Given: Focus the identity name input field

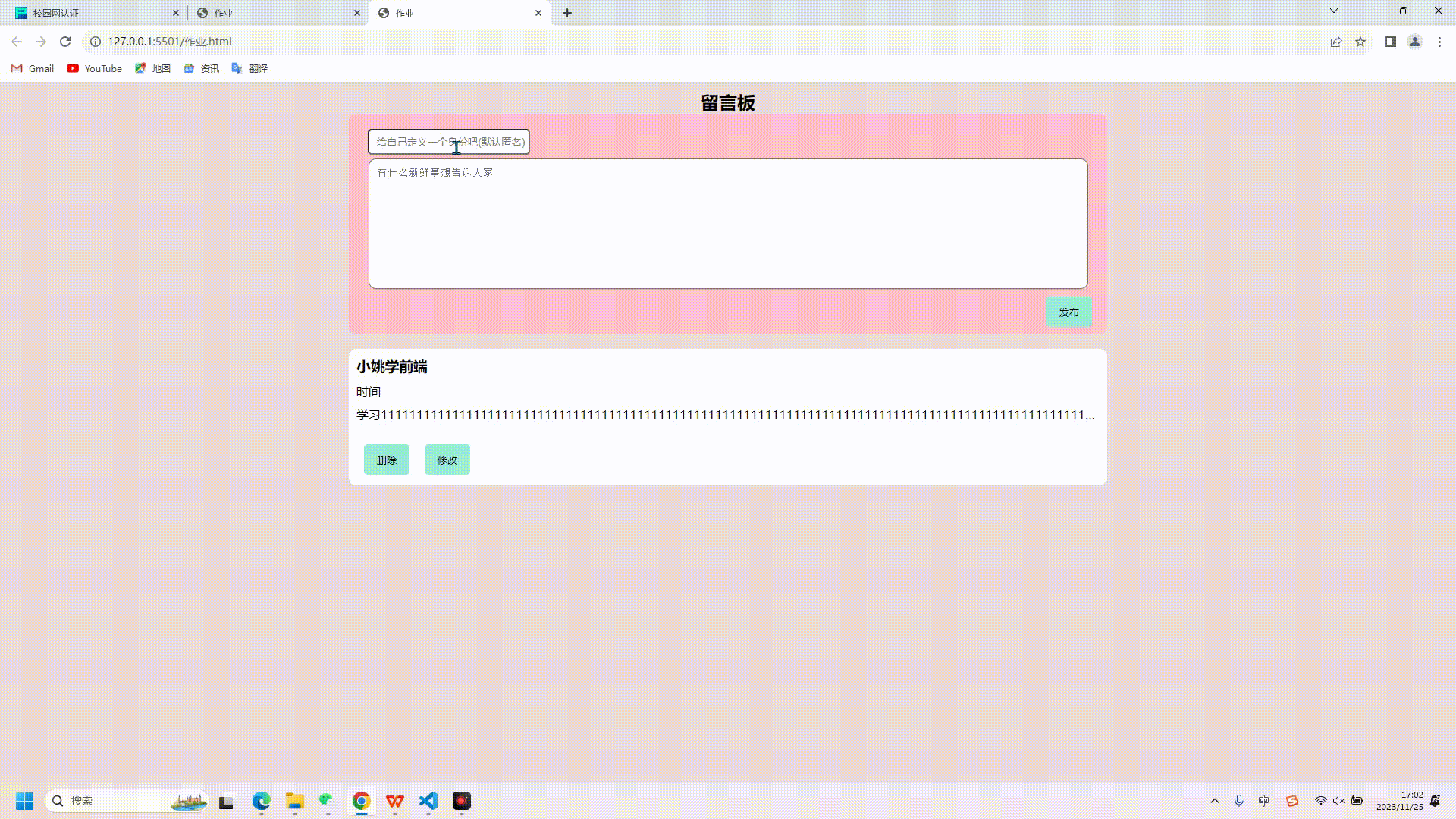Looking at the screenshot, I should click(449, 142).
